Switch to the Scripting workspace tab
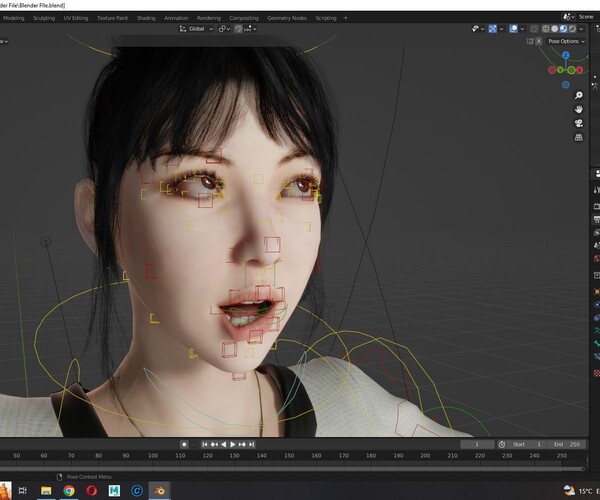600x500 pixels. pyautogui.click(x=326, y=18)
